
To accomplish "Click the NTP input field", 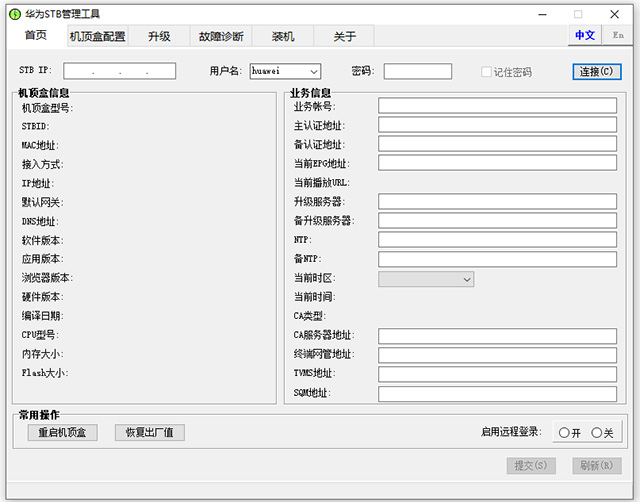I will click(x=497, y=240).
